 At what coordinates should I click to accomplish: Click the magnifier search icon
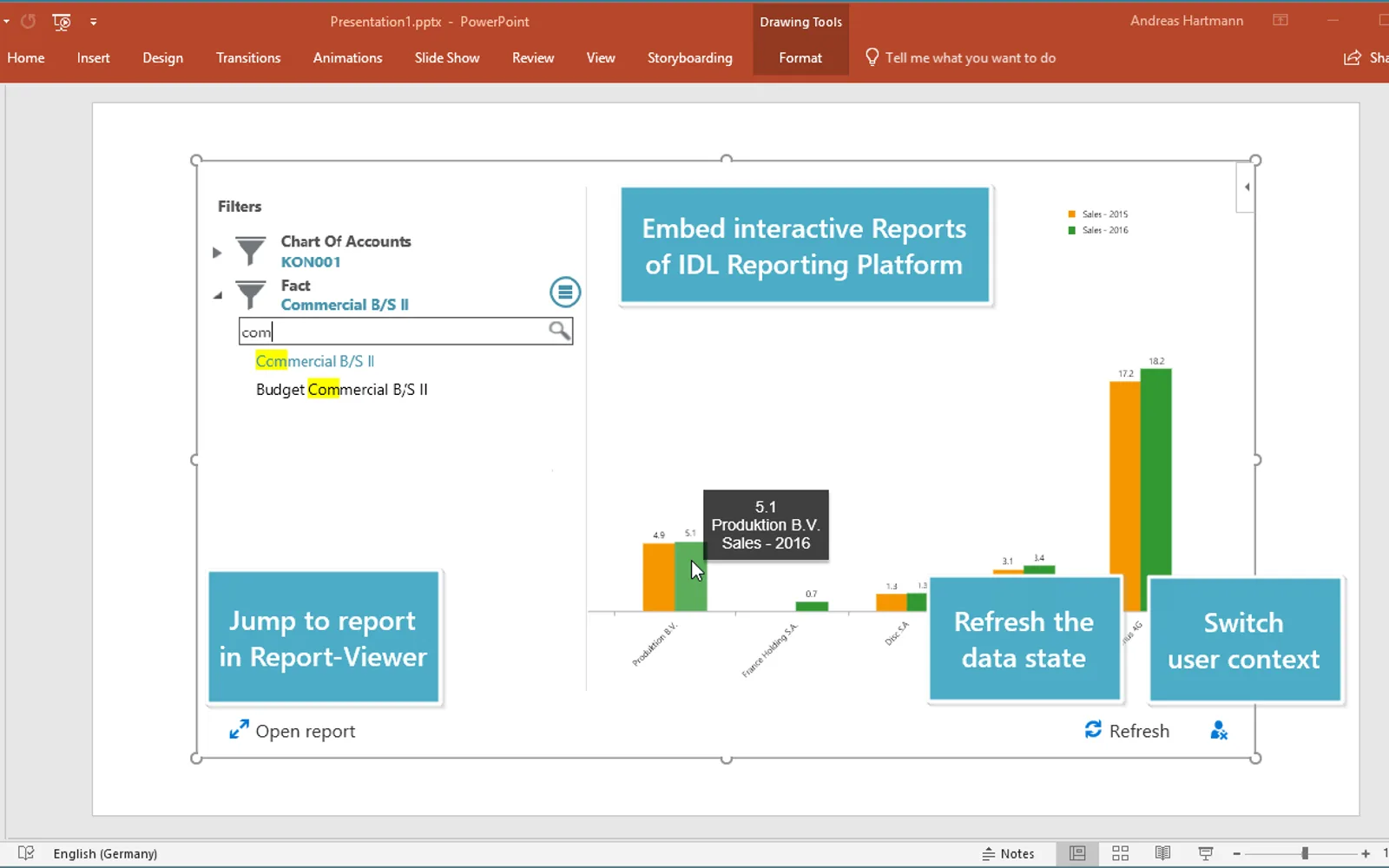point(560,331)
